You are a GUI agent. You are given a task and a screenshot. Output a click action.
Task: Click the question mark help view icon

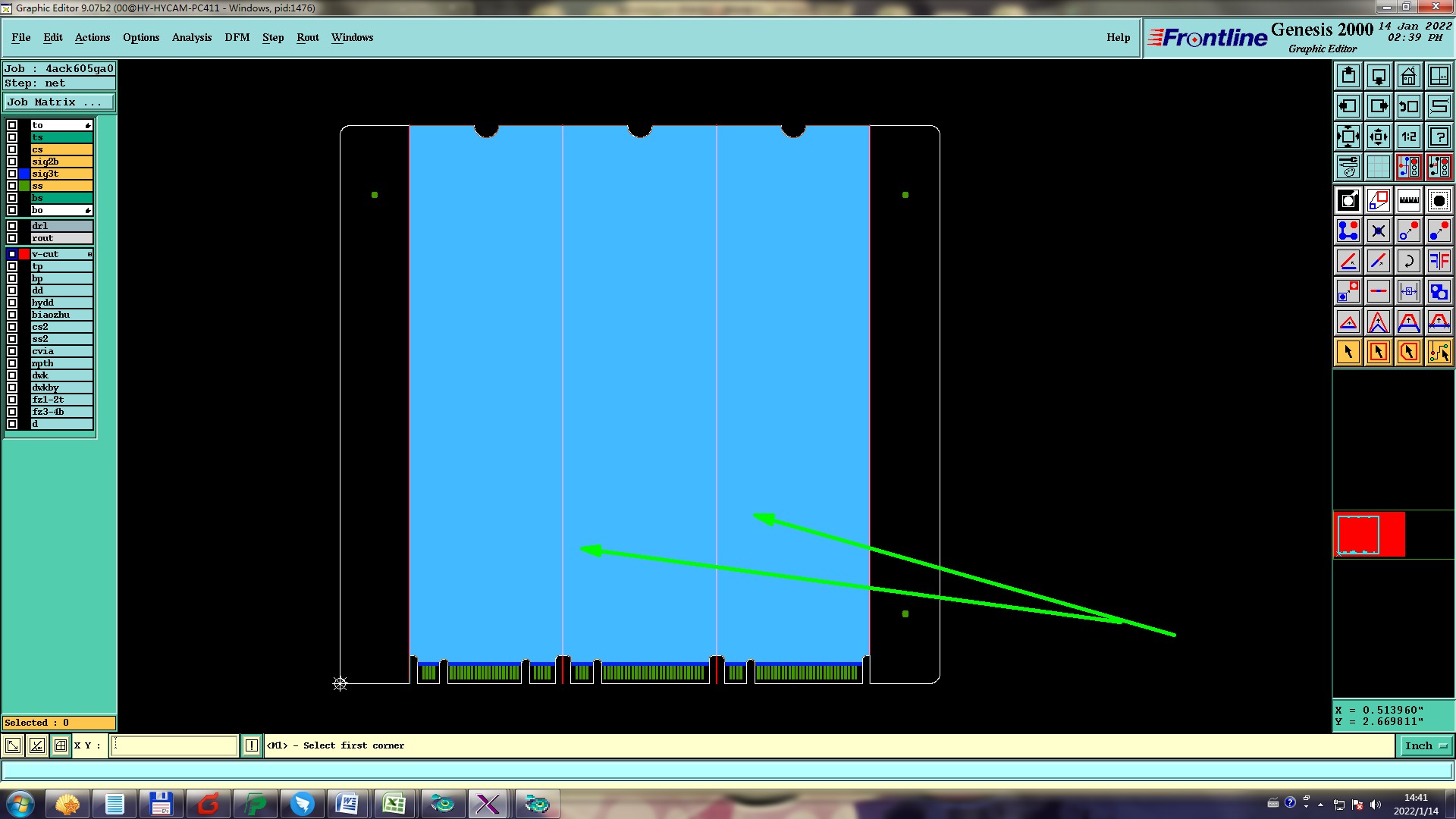pyautogui.click(x=1439, y=136)
